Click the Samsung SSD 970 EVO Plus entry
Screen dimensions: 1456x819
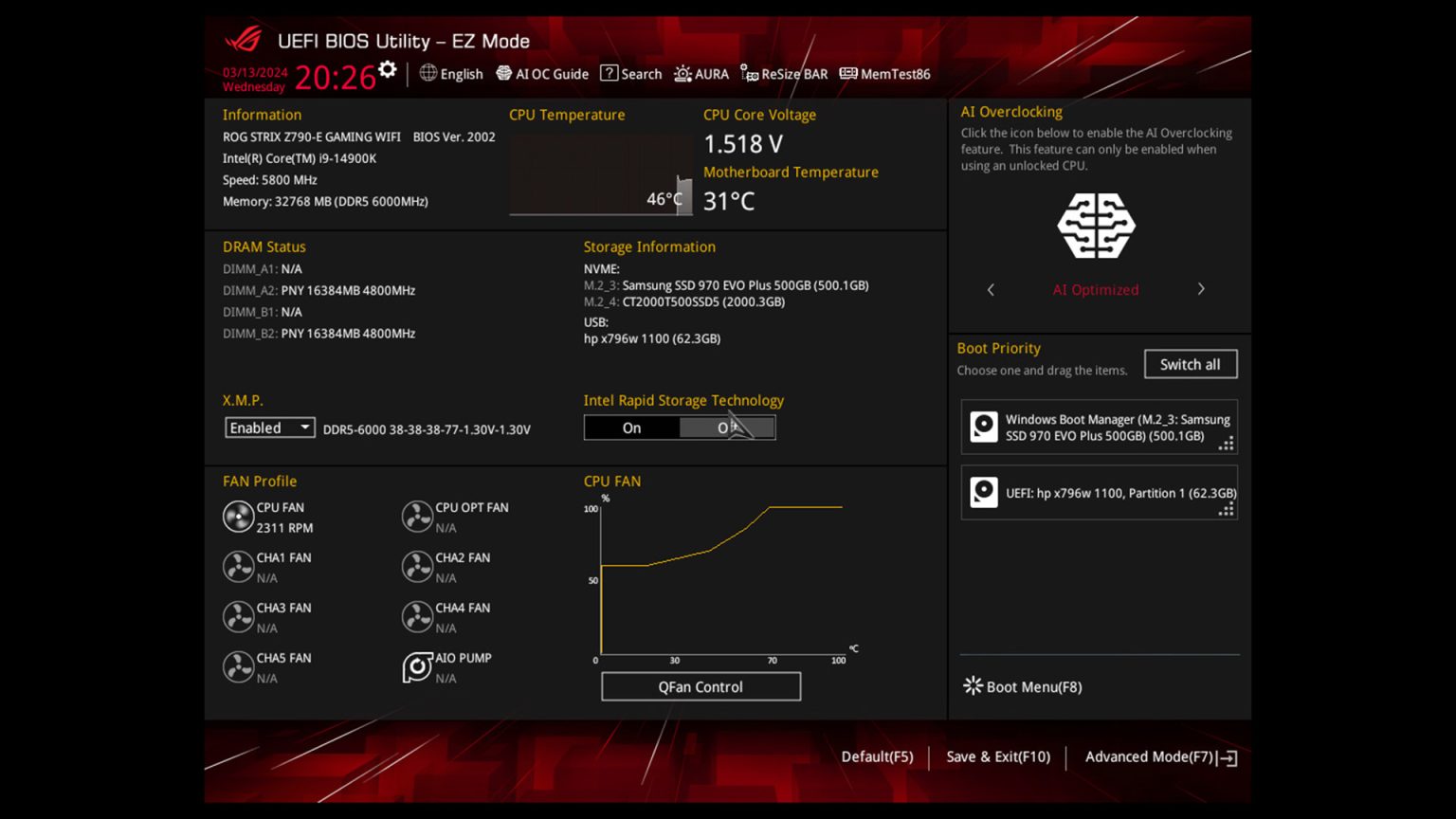point(726,285)
